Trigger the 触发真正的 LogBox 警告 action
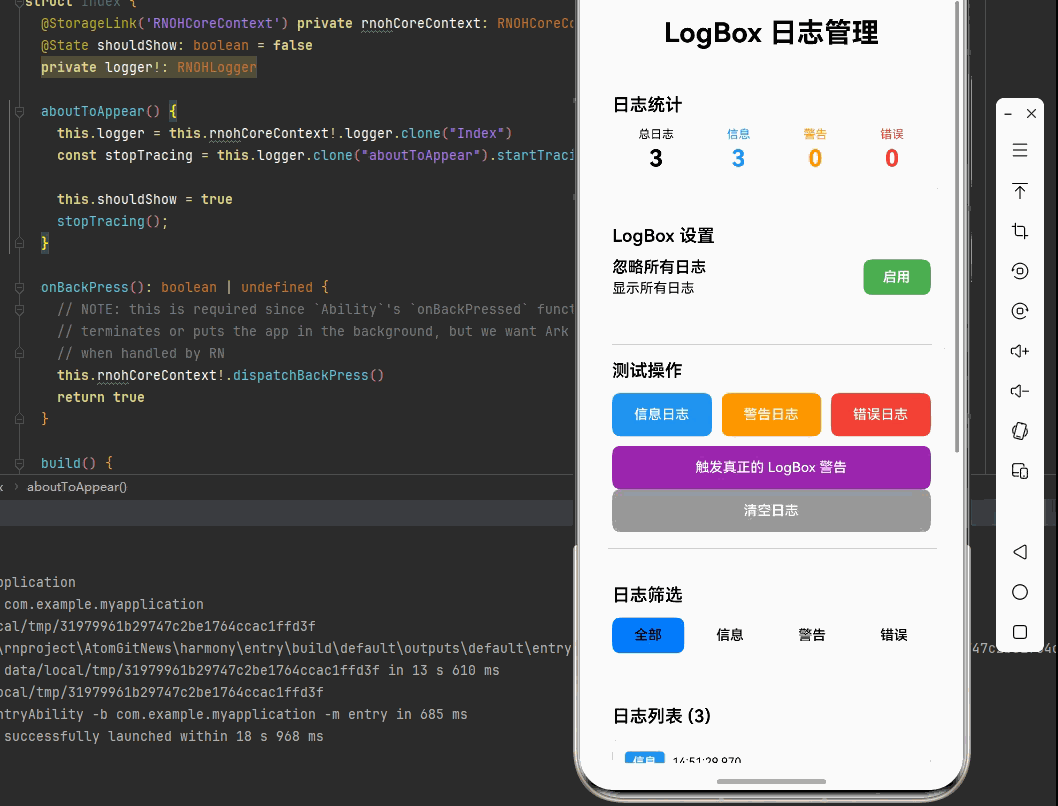This screenshot has height=806, width=1058. coord(771,467)
